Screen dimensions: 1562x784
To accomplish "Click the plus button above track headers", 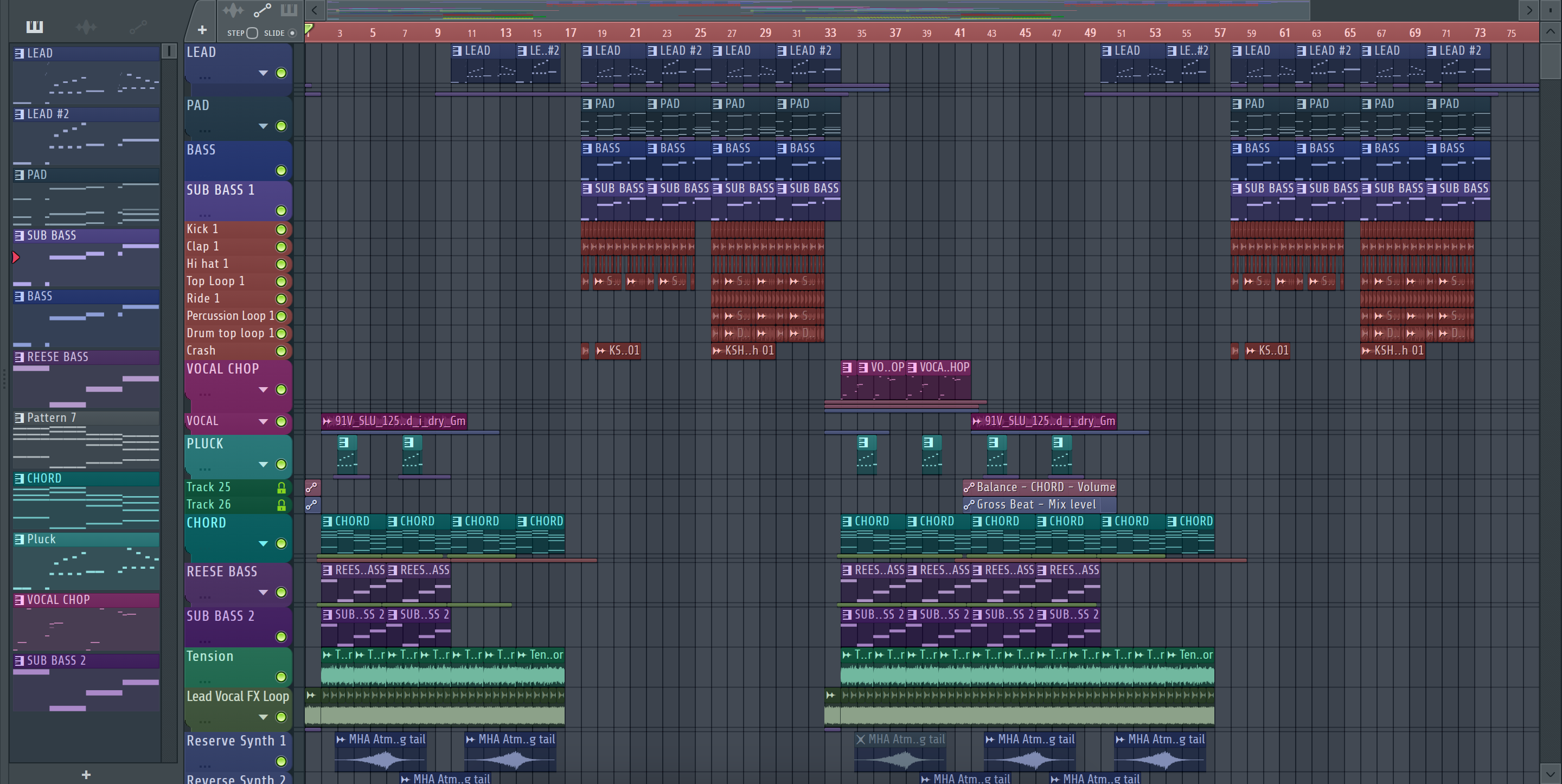I will 202,30.
